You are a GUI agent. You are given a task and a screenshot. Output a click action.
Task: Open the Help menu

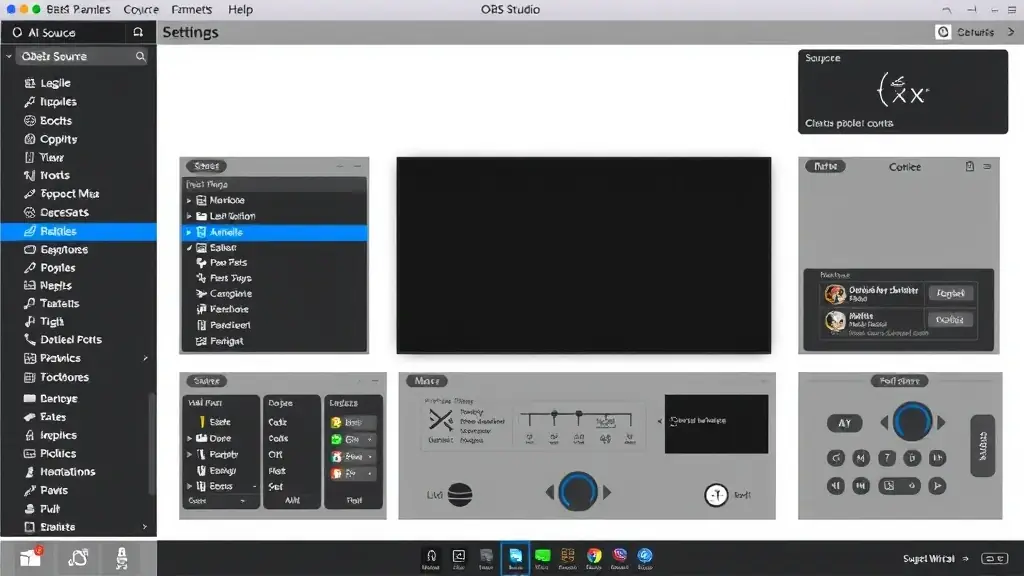(x=240, y=9)
